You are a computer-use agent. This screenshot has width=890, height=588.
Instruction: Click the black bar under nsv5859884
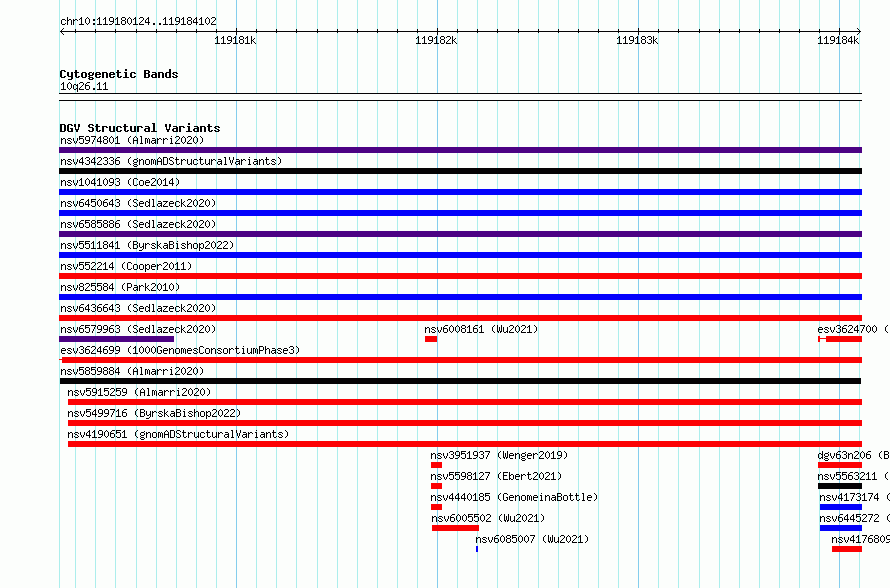tap(460, 381)
